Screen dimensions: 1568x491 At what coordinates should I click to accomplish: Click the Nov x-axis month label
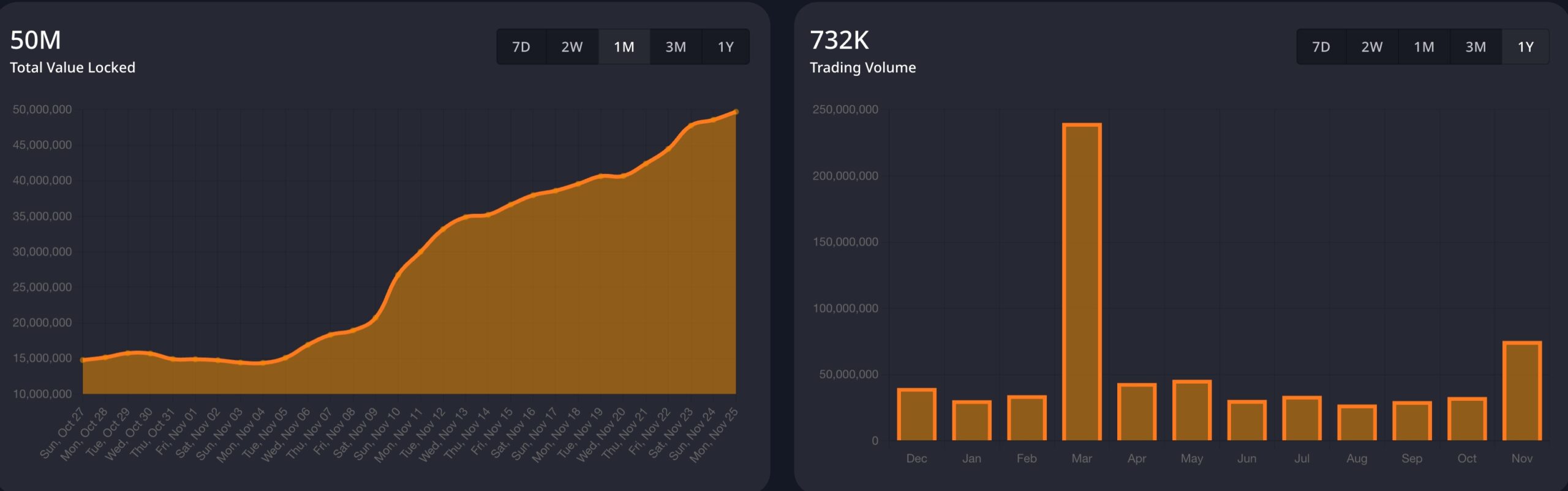click(1522, 459)
